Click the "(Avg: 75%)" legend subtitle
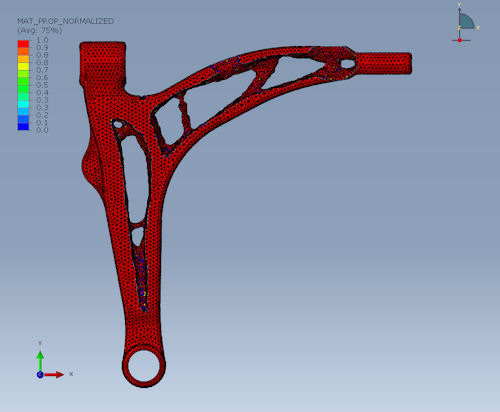Image resolution: width=500 pixels, height=412 pixels. [x=40, y=30]
